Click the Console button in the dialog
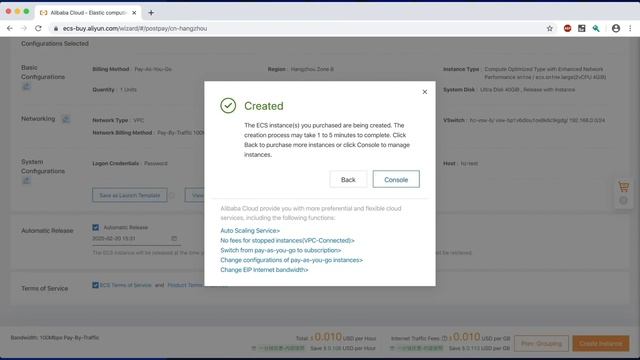The image size is (640, 360). pyautogui.click(x=396, y=179)
